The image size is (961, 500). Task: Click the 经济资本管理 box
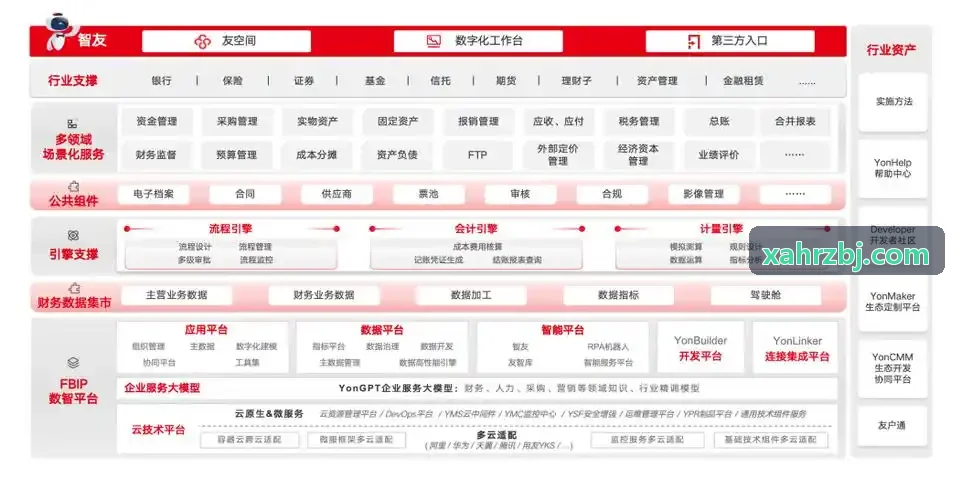[x=638, y=155]
